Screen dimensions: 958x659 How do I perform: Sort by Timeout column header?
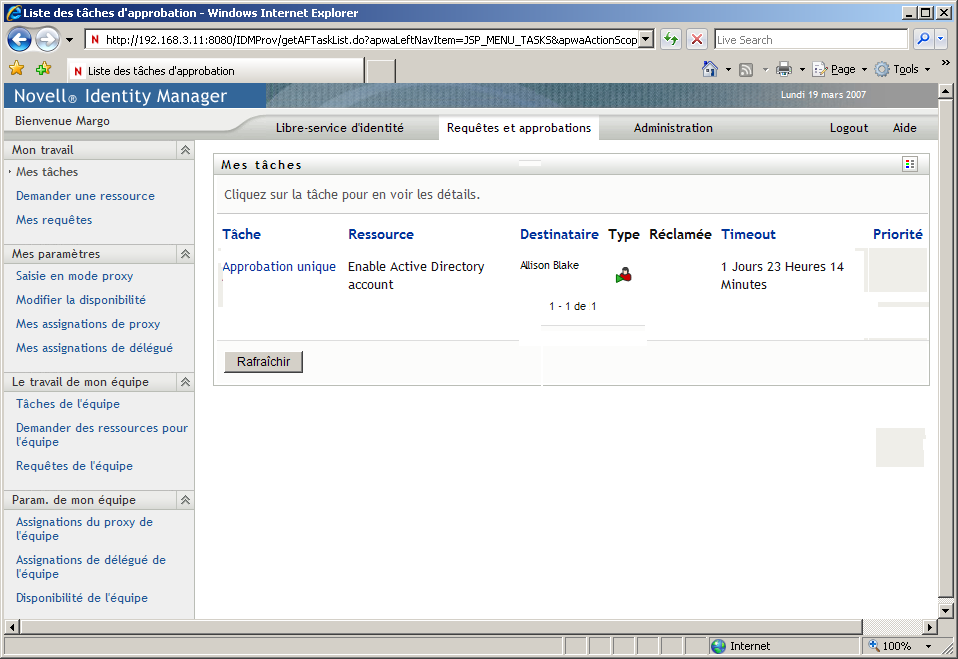(748, 235)
